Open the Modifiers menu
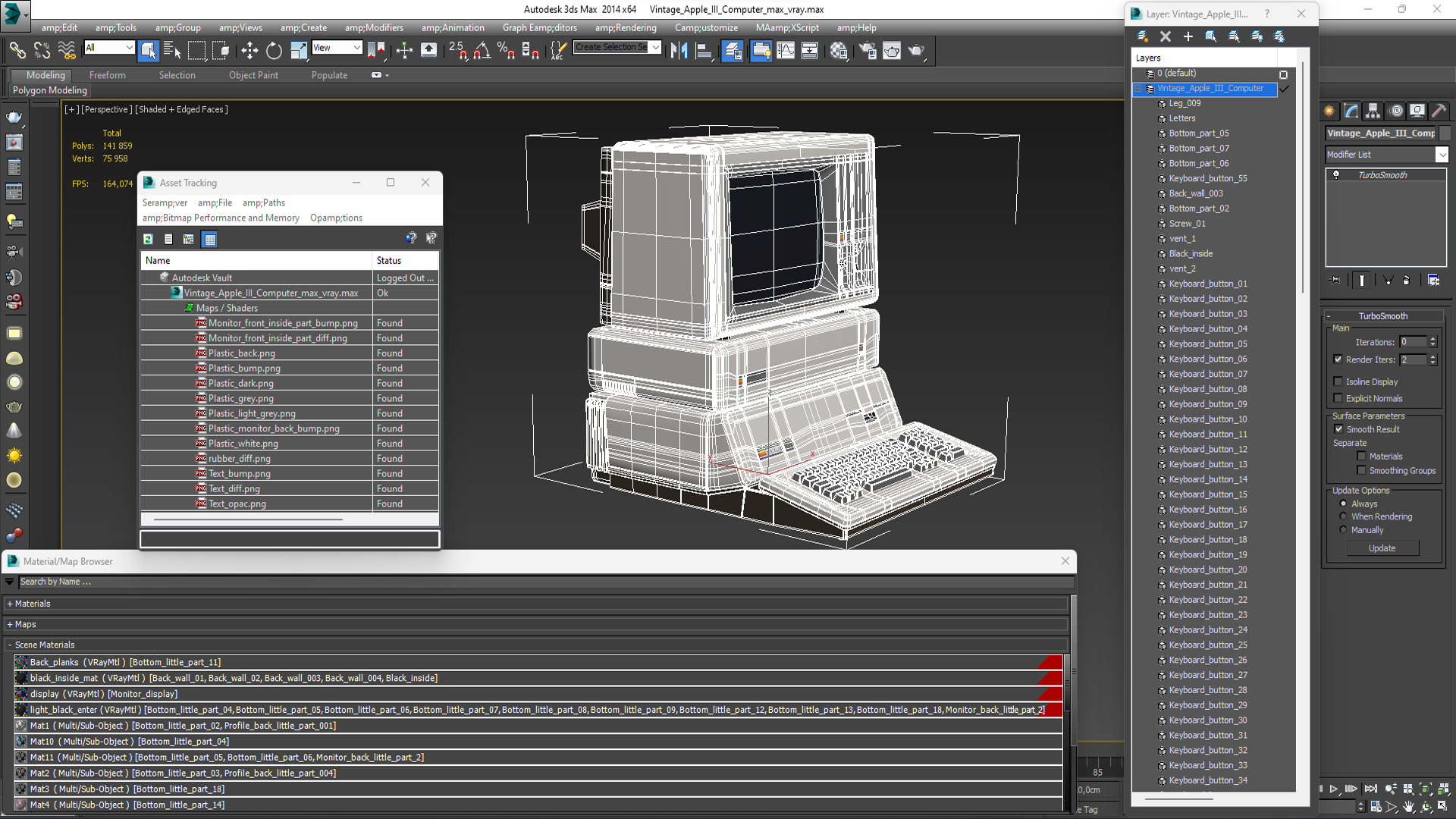Screen dimensions: 1456x819 (374, 28)
